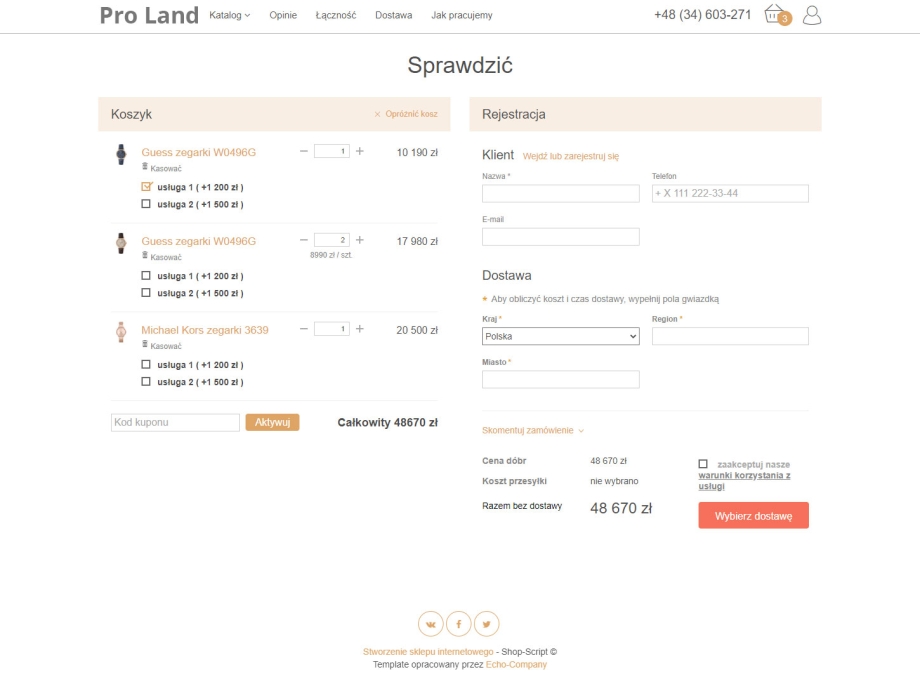
Task: Click the Aktywuj coupon button
Action: tap(272, 422)
